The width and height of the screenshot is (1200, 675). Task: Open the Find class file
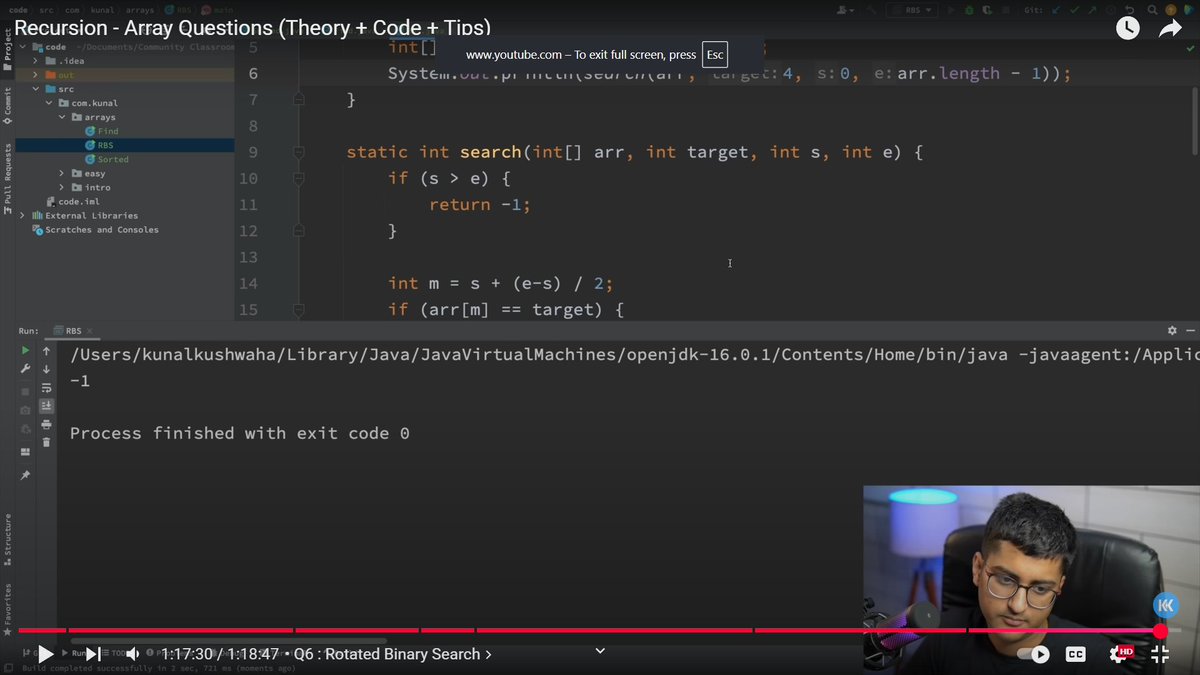[x=101, y=131]
